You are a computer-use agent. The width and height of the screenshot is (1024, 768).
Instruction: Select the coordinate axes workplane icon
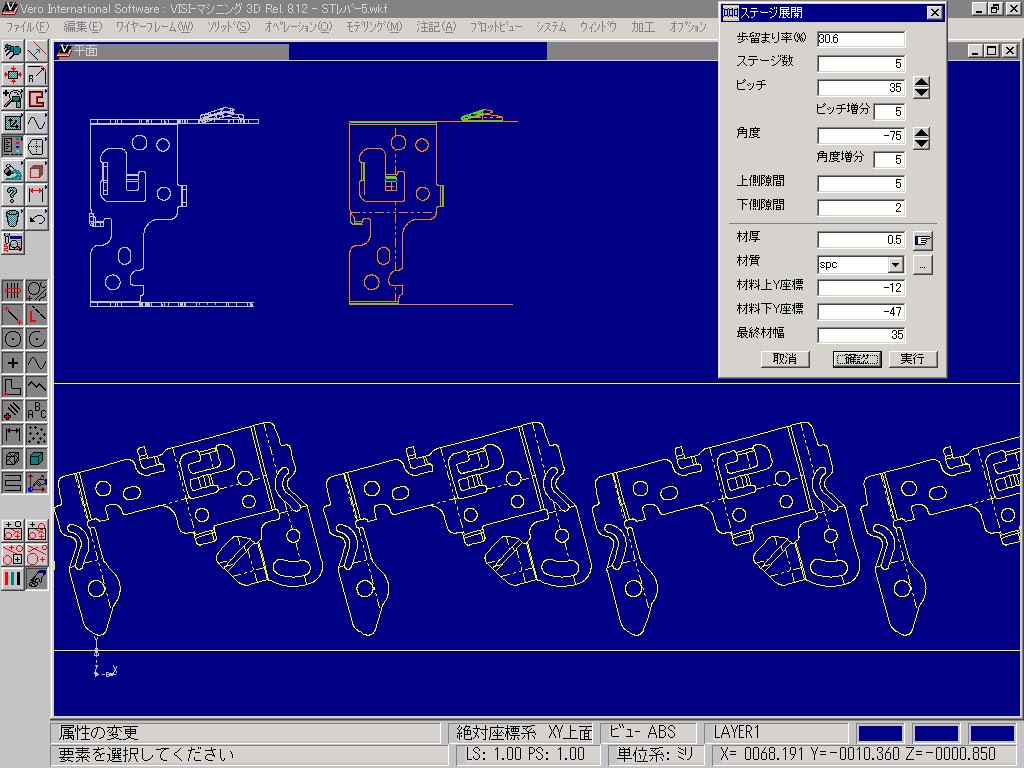[x=37, y=483]
